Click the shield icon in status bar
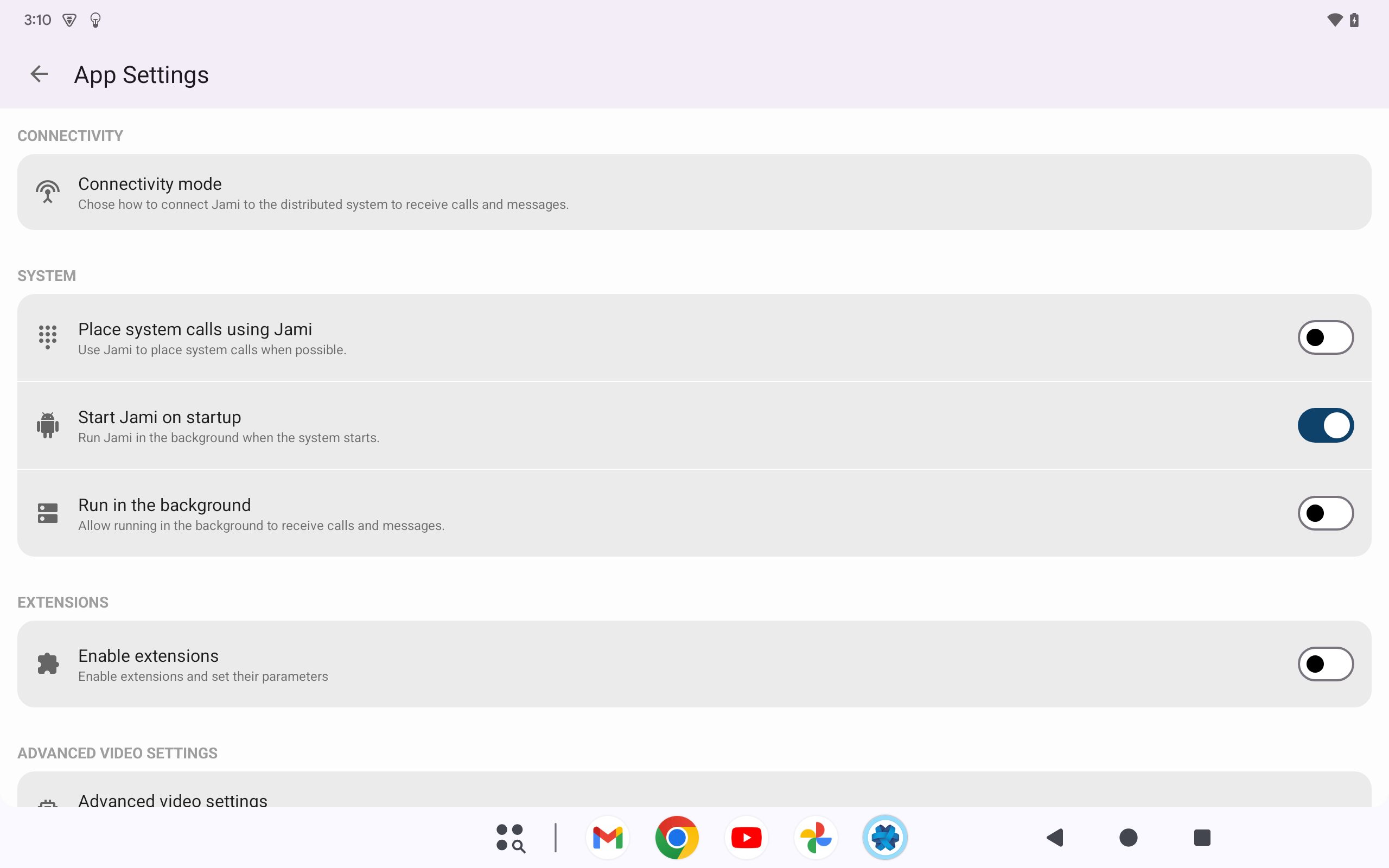Screen dimensions: 1389x868 [69, 21]
